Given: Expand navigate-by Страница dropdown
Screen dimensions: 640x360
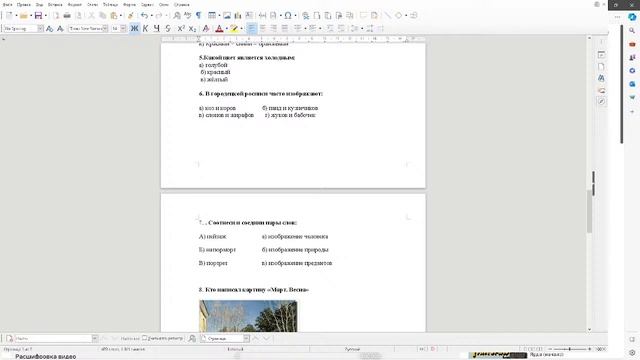Looking at the screenshot, I should pos(247,338).
